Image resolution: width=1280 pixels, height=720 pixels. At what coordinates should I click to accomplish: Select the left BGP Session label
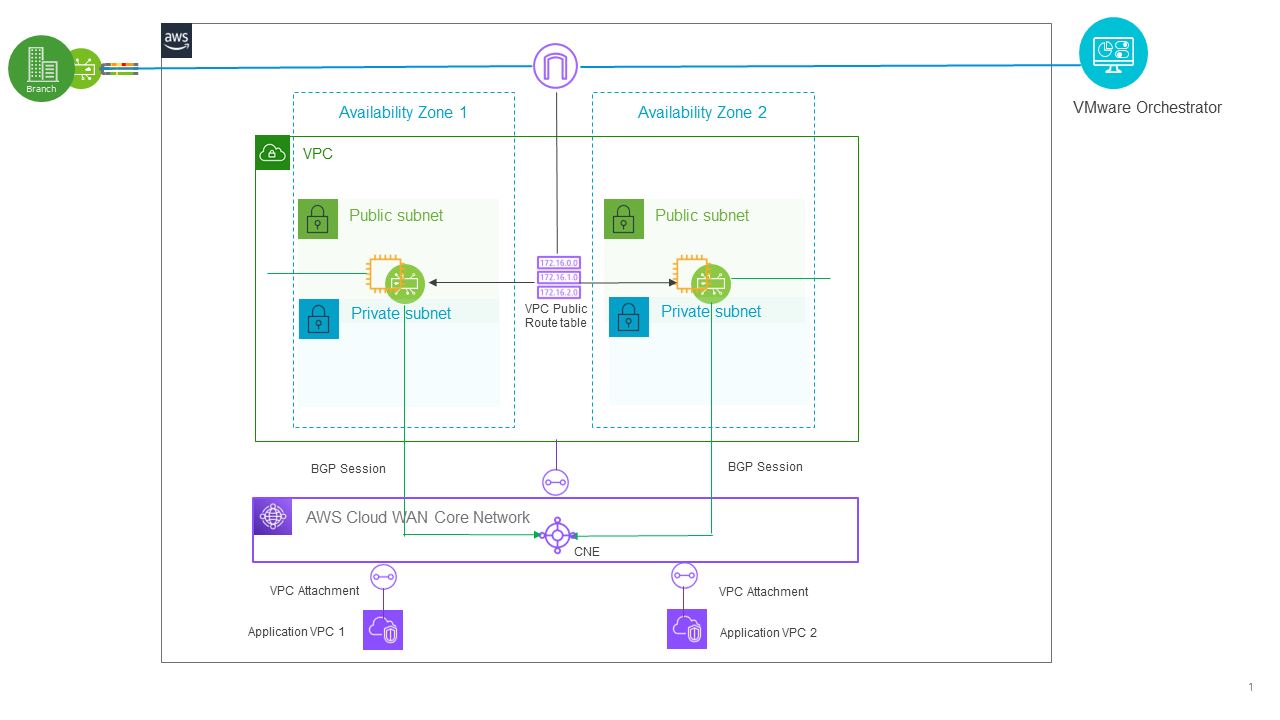coord(348,468)
